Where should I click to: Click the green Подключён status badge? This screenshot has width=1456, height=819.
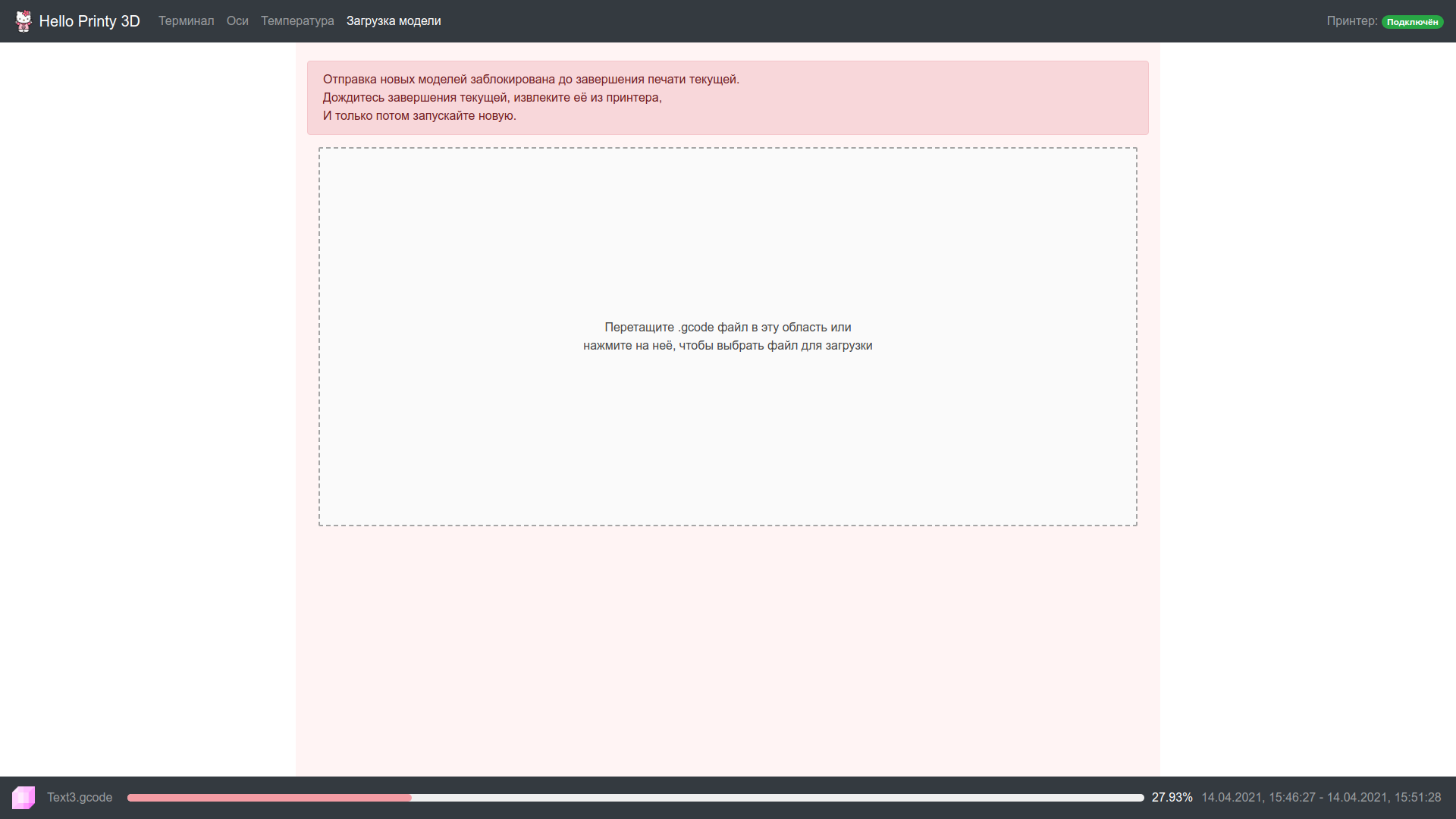point(1412,22)
